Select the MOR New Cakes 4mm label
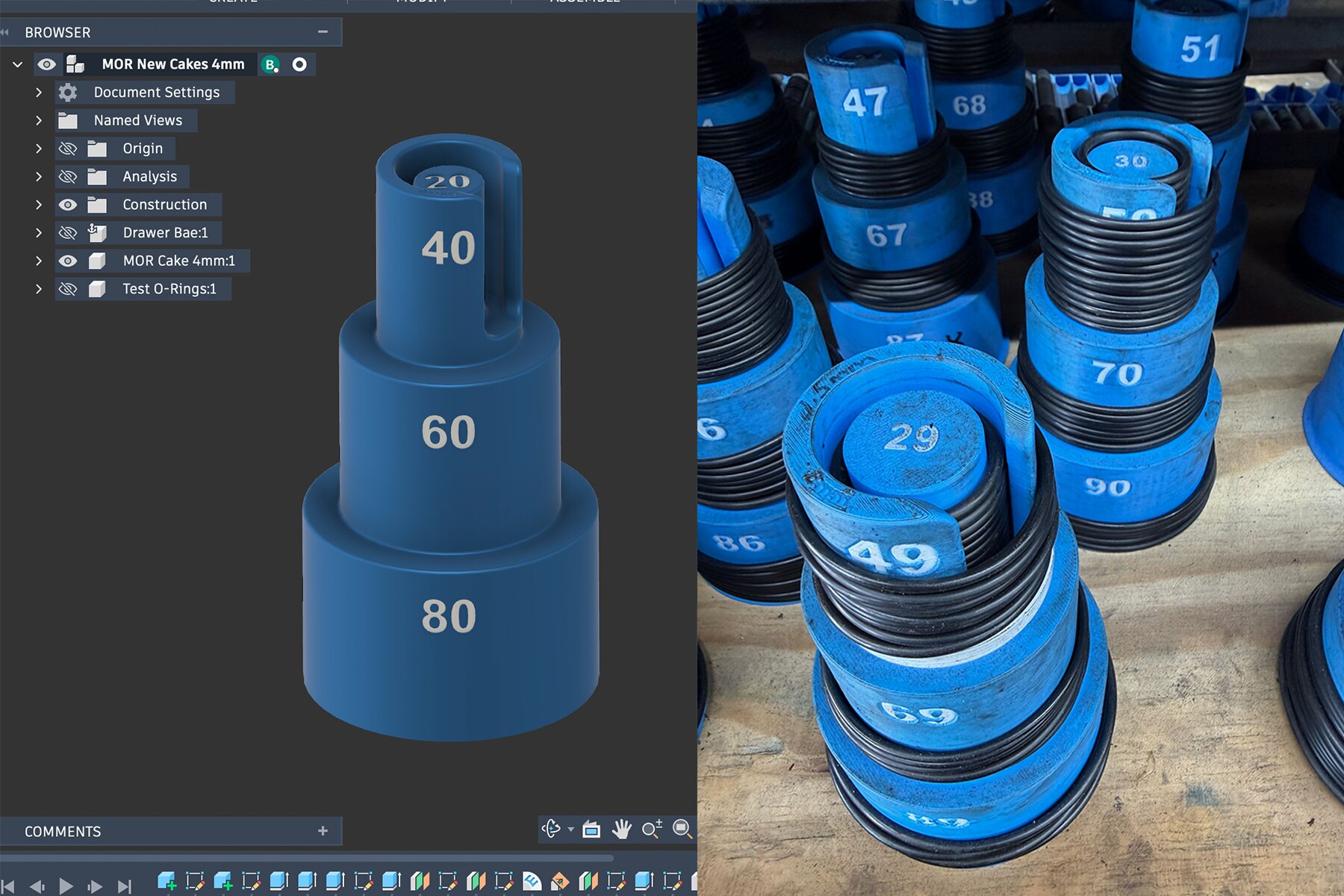The image size is (1344, 896). pyautogui.click(x=173, y=64)
